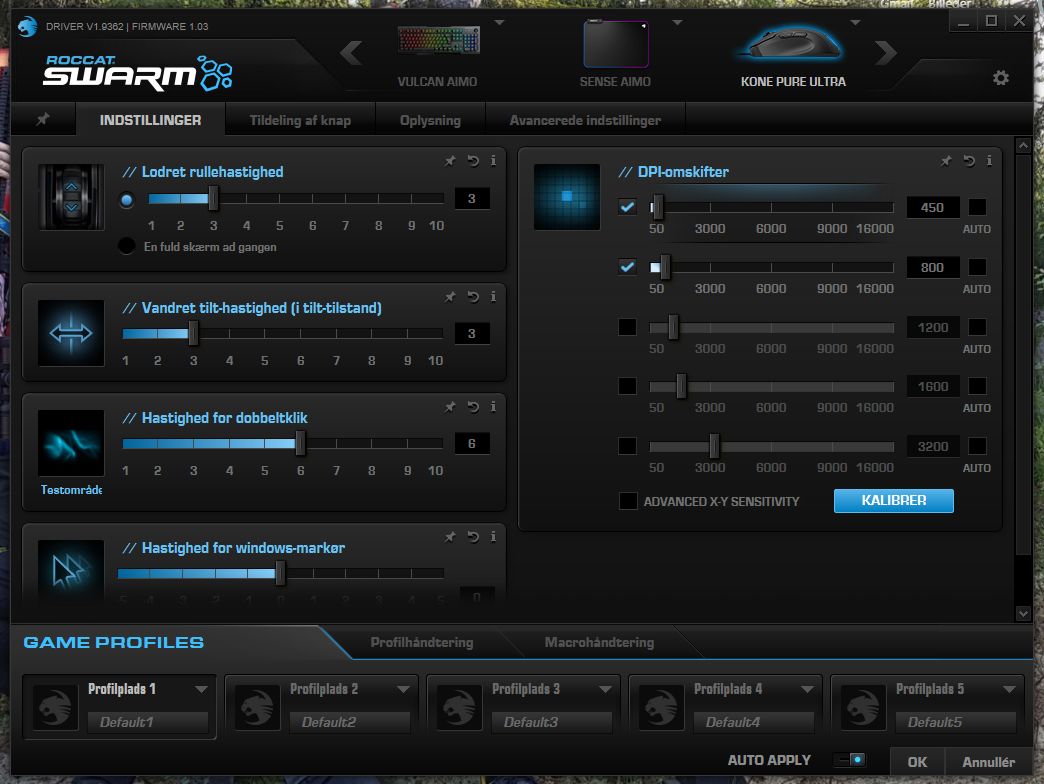
Task: Show info for DPI-omskifter
Action: tap(989, 161)
